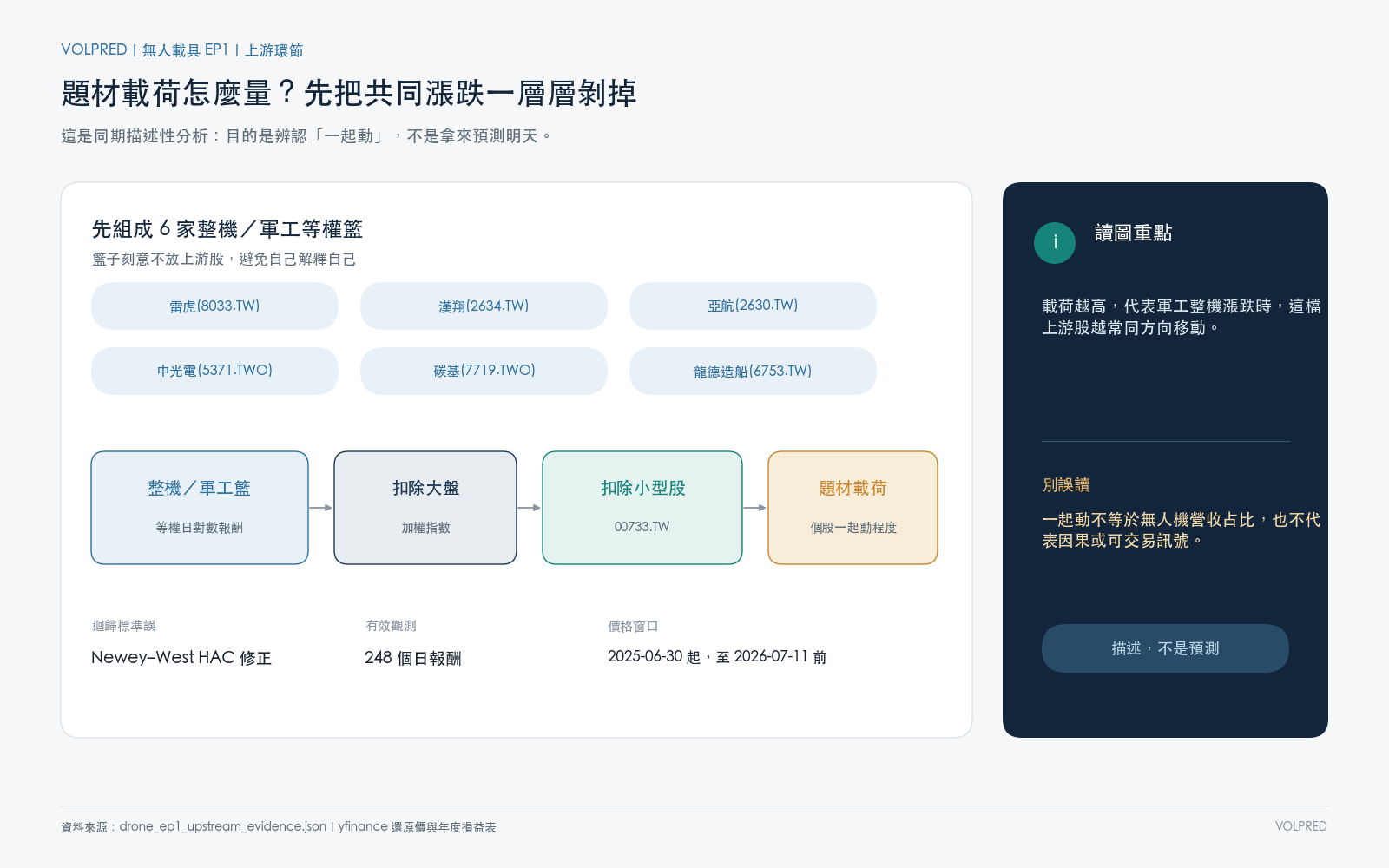Click the 題材載荷 flow box
Screen dimensions: 1389x868
point(852,508)
